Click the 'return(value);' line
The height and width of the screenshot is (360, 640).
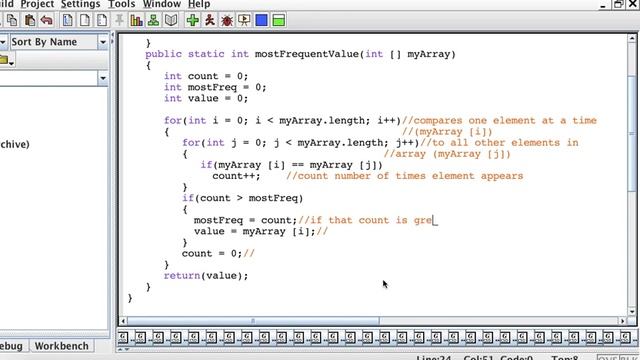206,276
